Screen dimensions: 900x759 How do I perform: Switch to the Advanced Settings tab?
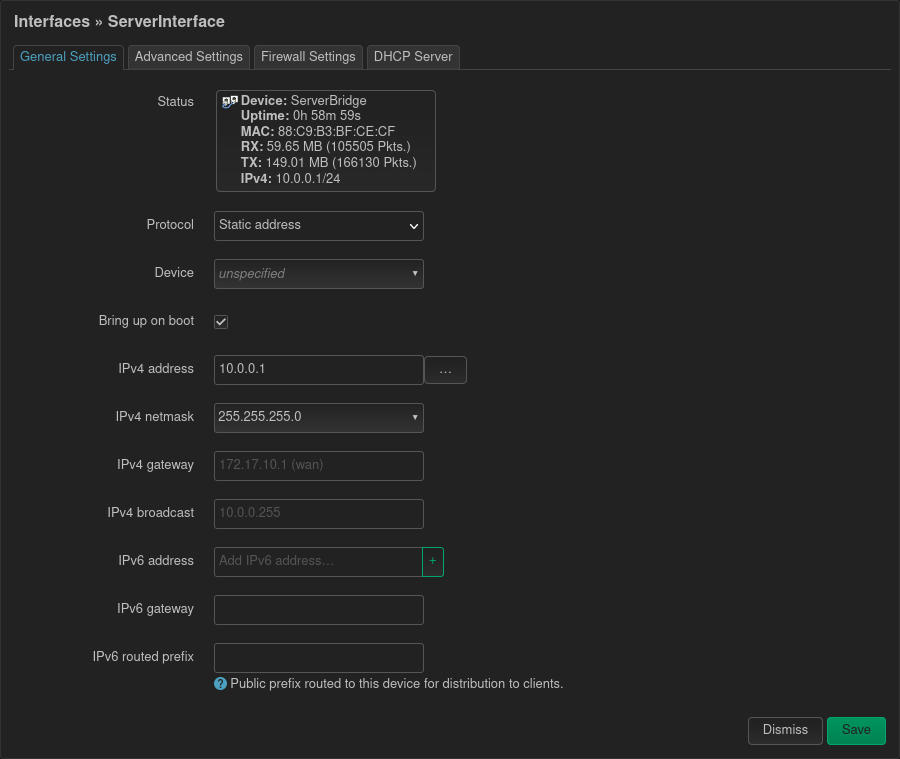pyautogui.click(x=188, y=57)
